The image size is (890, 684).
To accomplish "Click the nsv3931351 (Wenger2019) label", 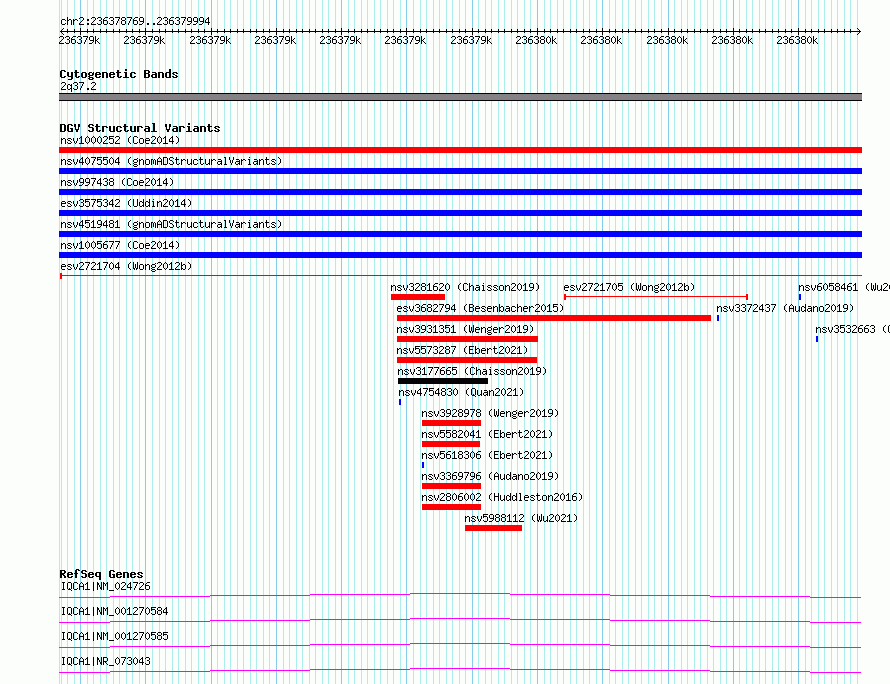I will pyautogui.click(x=465, y=329).
